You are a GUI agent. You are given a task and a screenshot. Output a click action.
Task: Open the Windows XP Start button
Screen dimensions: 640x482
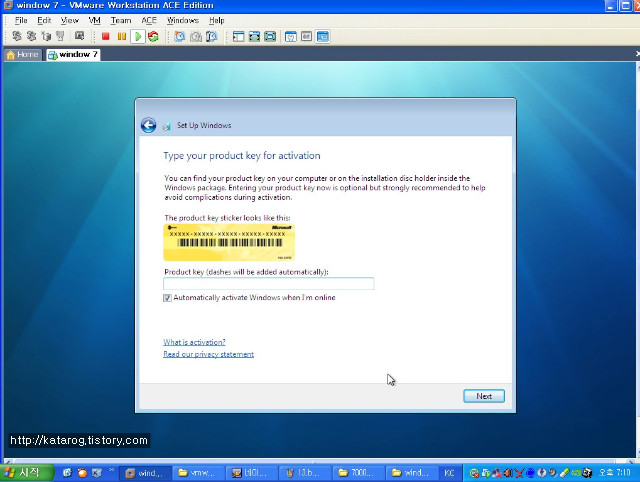[x=26, y=473]
